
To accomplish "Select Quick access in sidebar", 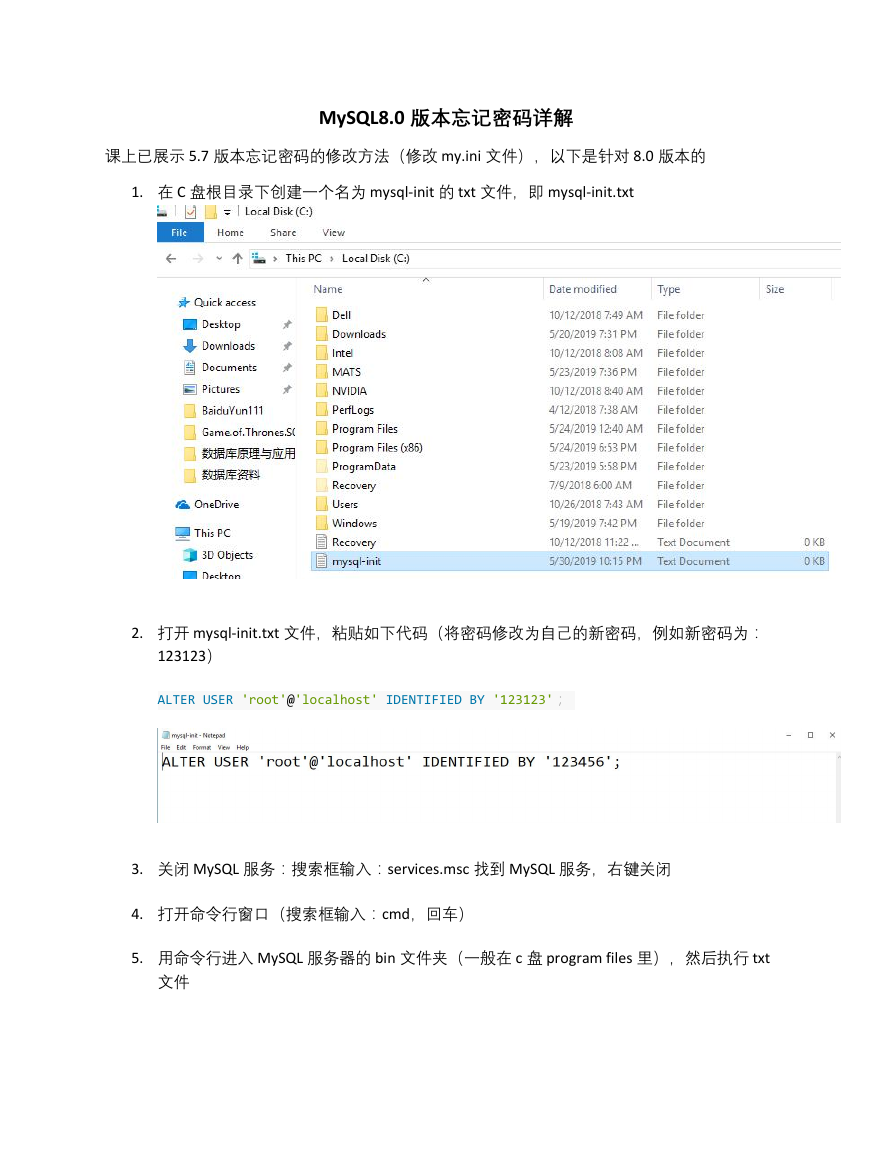I will 217,302.
